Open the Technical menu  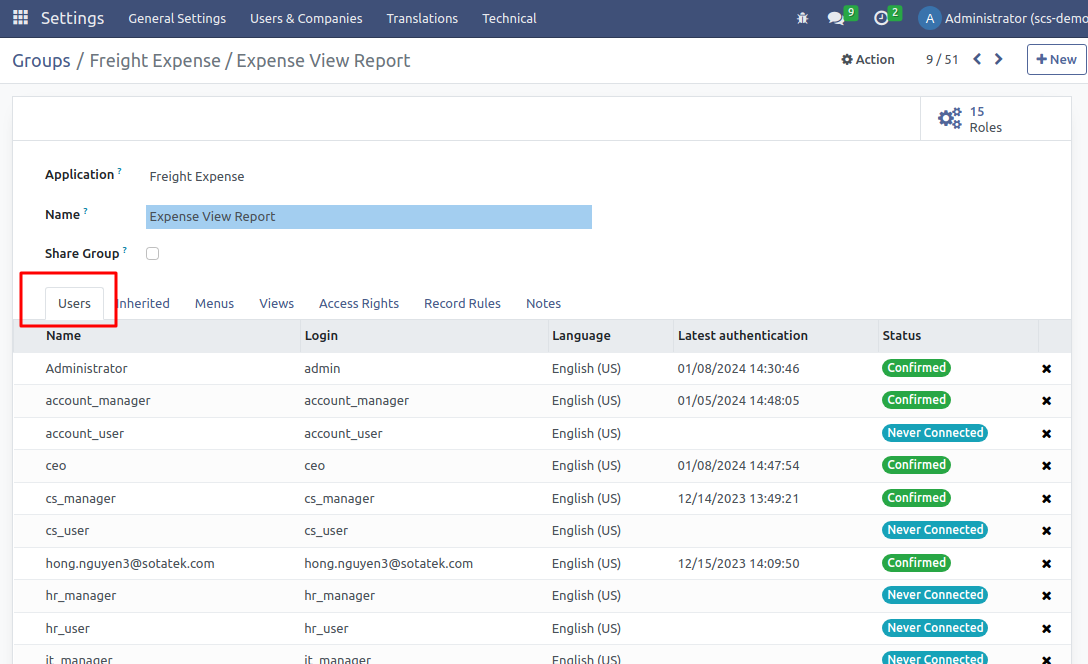(509, 18)
